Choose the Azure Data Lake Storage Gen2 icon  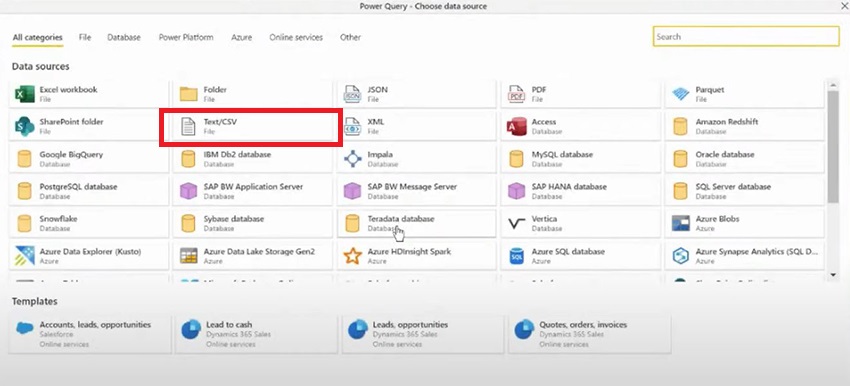click(x=189, y=256)
